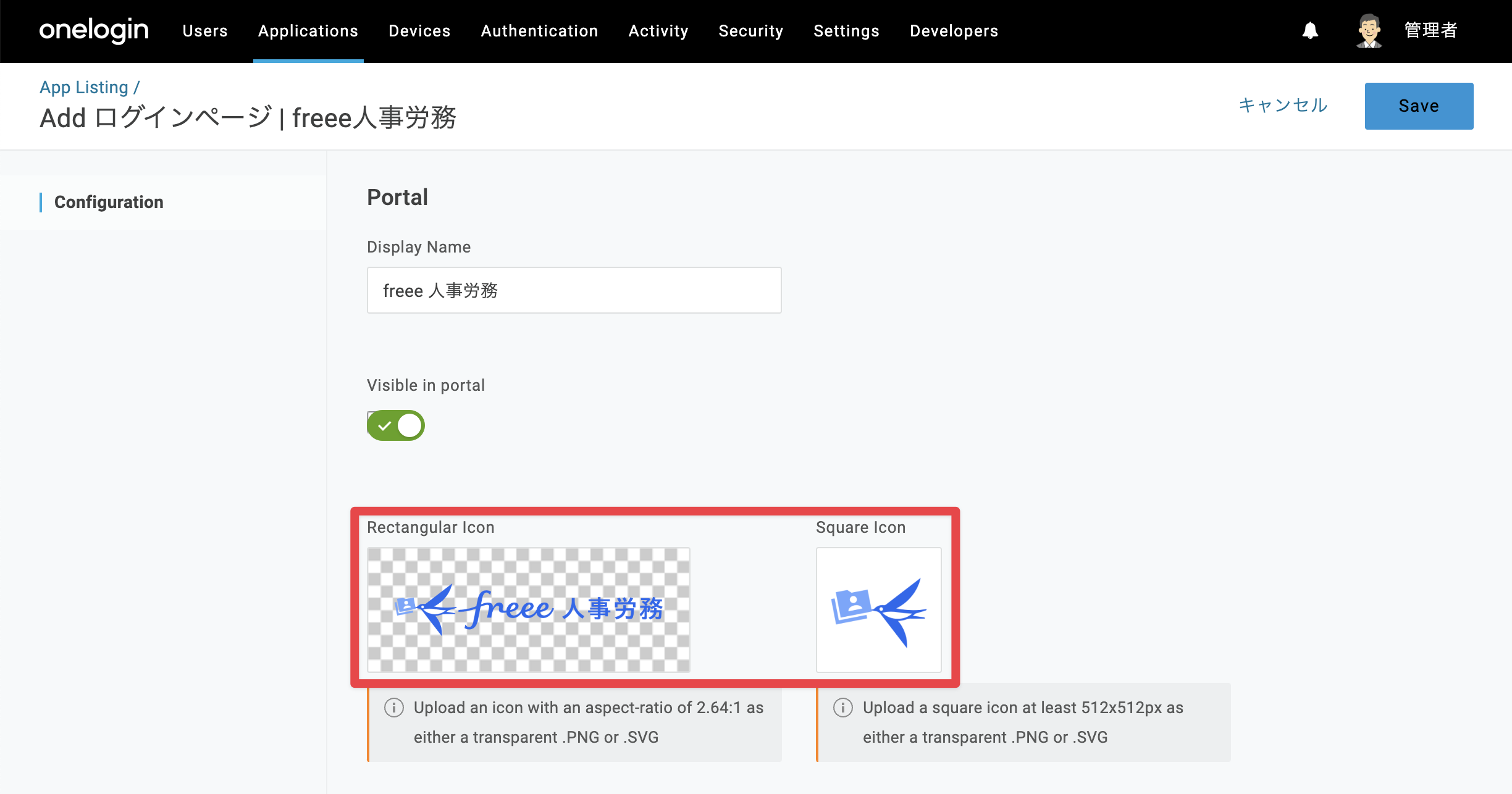Click the admin user avatar

[1369, 31]
